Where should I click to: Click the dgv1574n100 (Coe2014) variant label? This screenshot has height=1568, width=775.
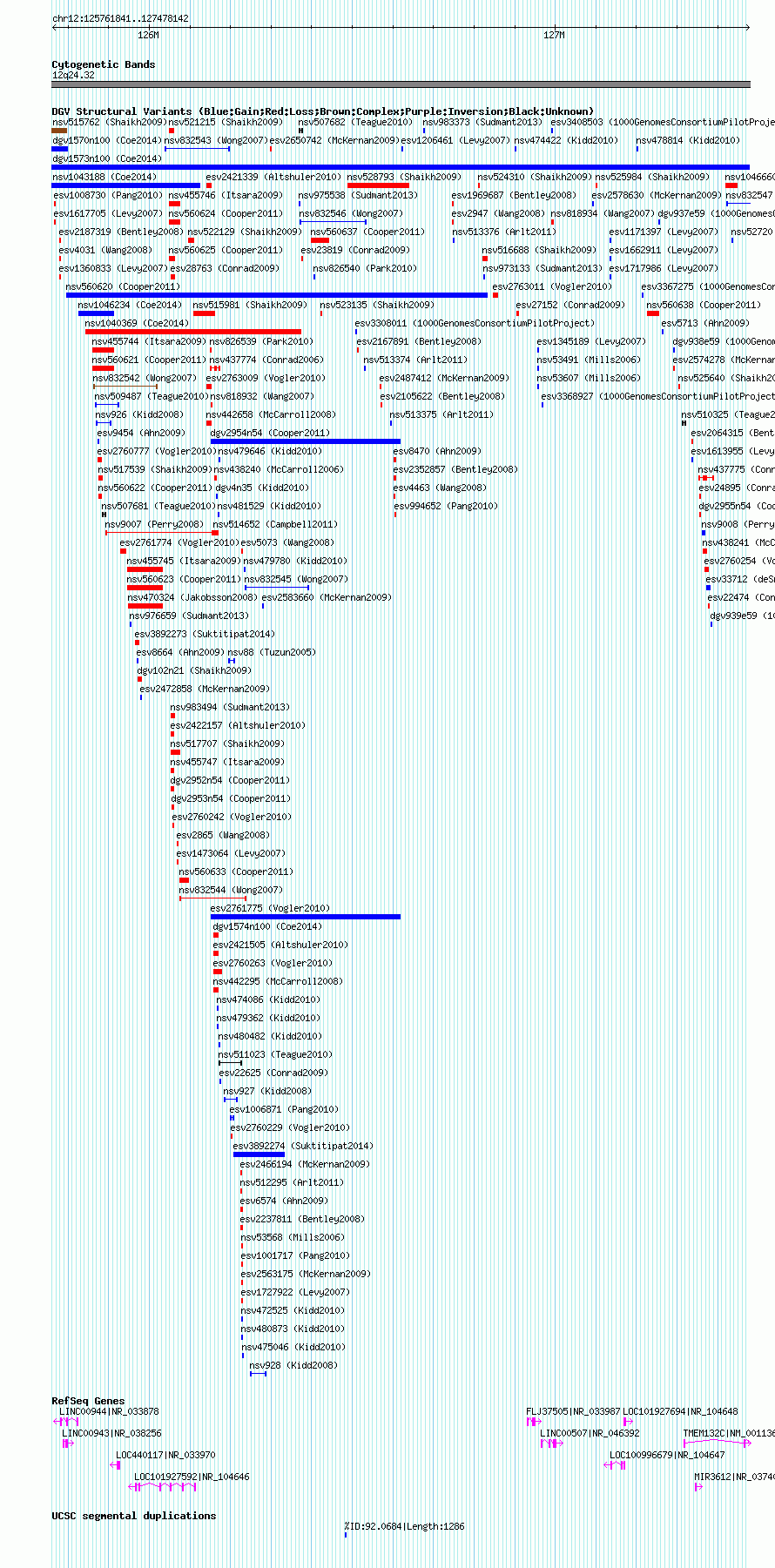(x=267, y=926)
